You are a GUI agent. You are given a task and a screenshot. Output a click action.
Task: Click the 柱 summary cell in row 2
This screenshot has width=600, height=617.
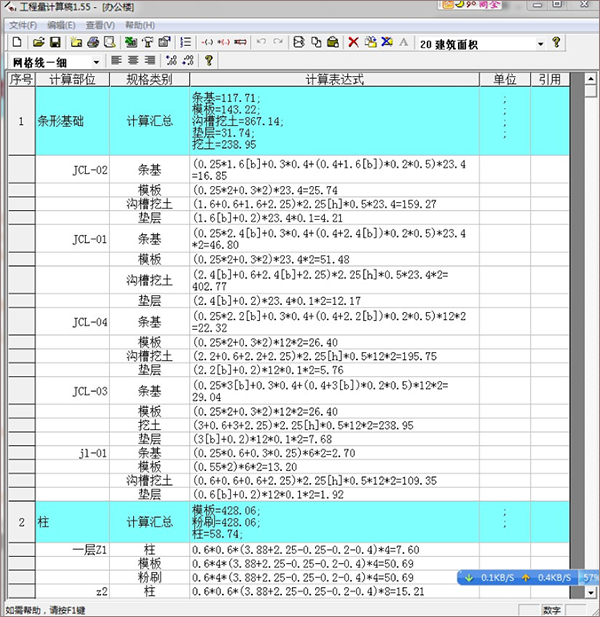[x=72, y=522]
